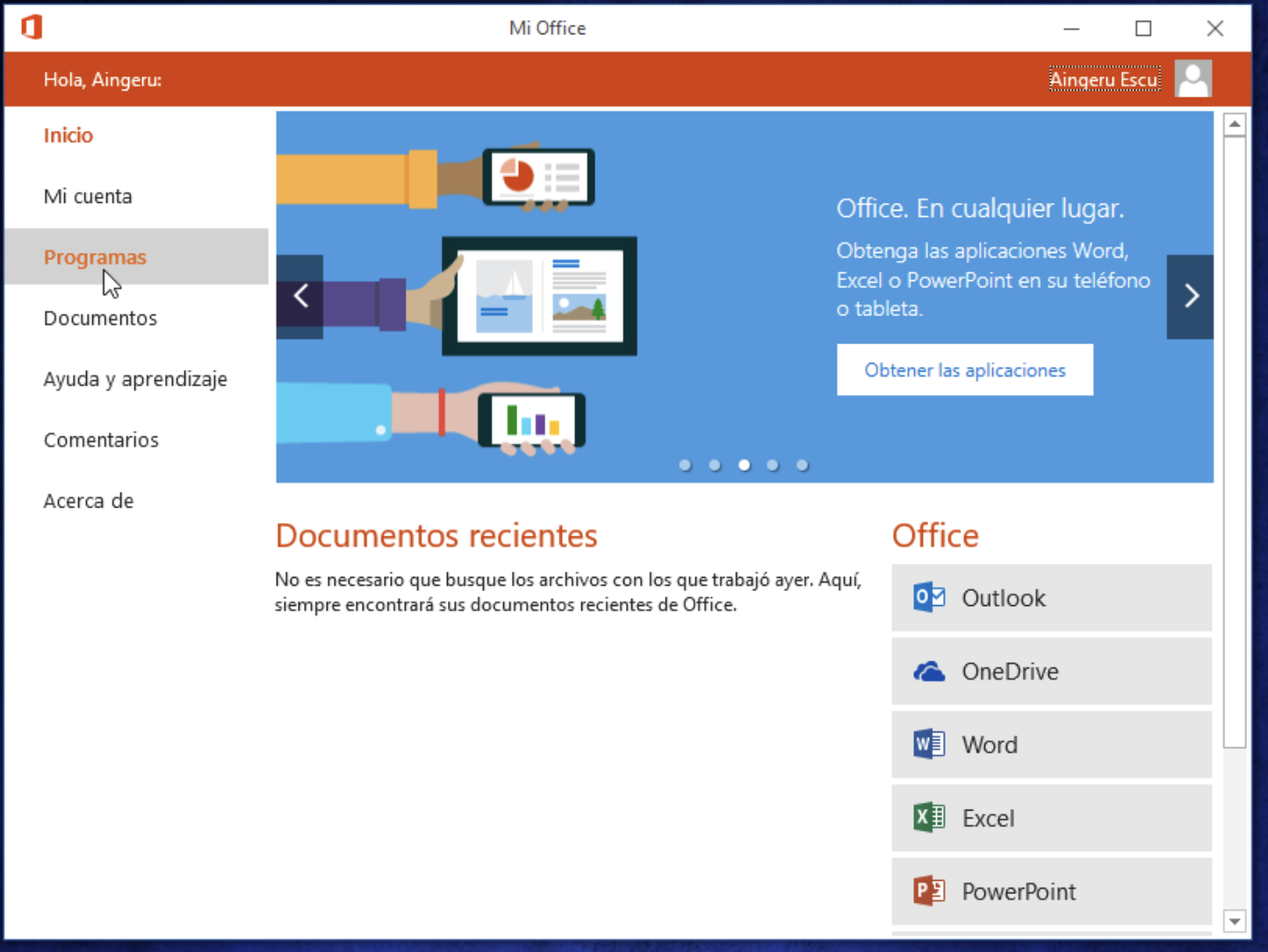Click the Office logo in title bar
Screen dimensions: 1268x952
coord(32,27)
